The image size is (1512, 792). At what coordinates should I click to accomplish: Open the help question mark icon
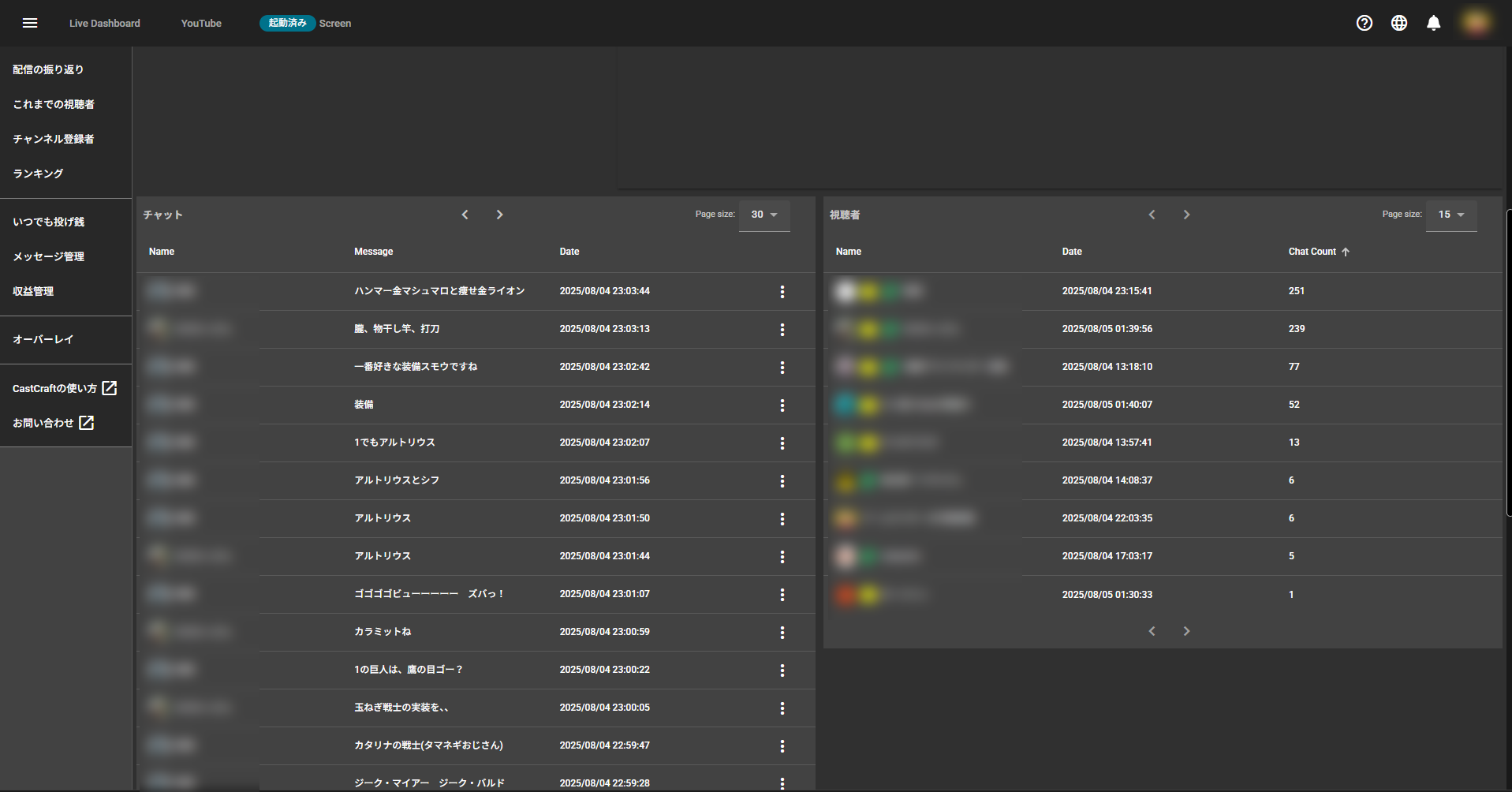1365,23
